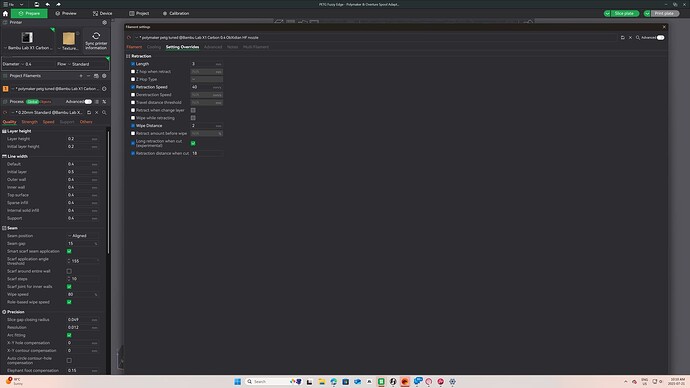The image size is (690, 388).
Task: Add a filament with the plus icon
Action: (x=81, y=76)
